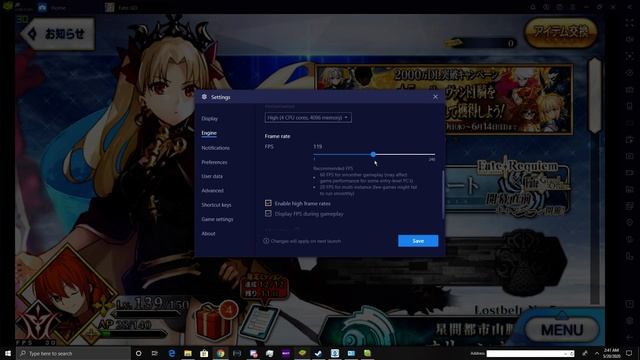Open Game settings section
Viewport: 640px width, 360px height.
(217, 219)
